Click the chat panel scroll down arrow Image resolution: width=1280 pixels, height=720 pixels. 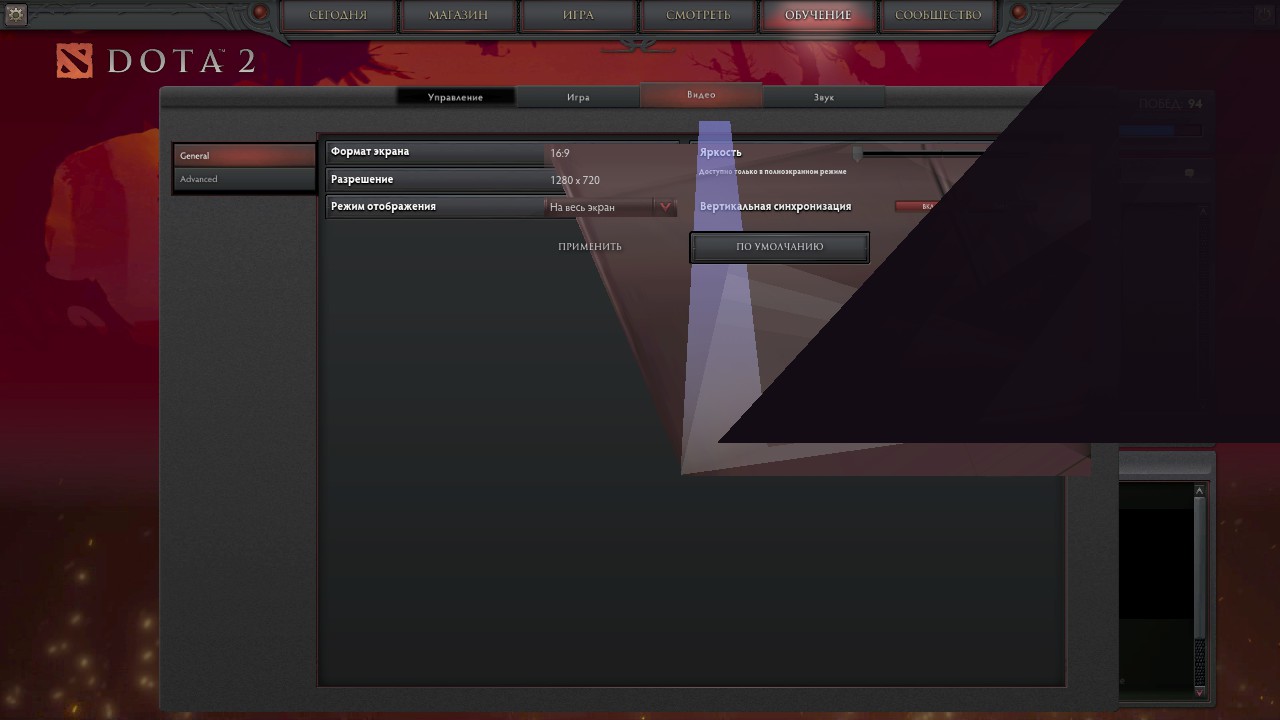pos(1200,691)
